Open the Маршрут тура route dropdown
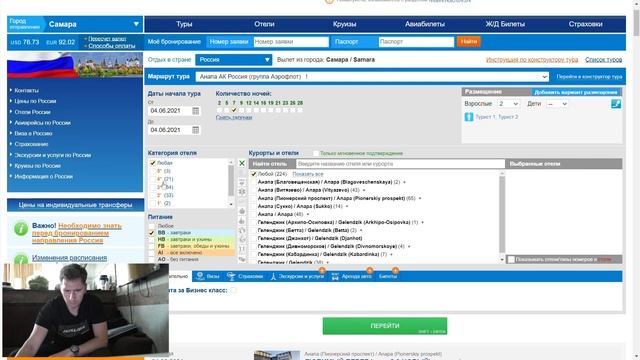This screenshot has width=640, height=360. click(x=372, y=77)
